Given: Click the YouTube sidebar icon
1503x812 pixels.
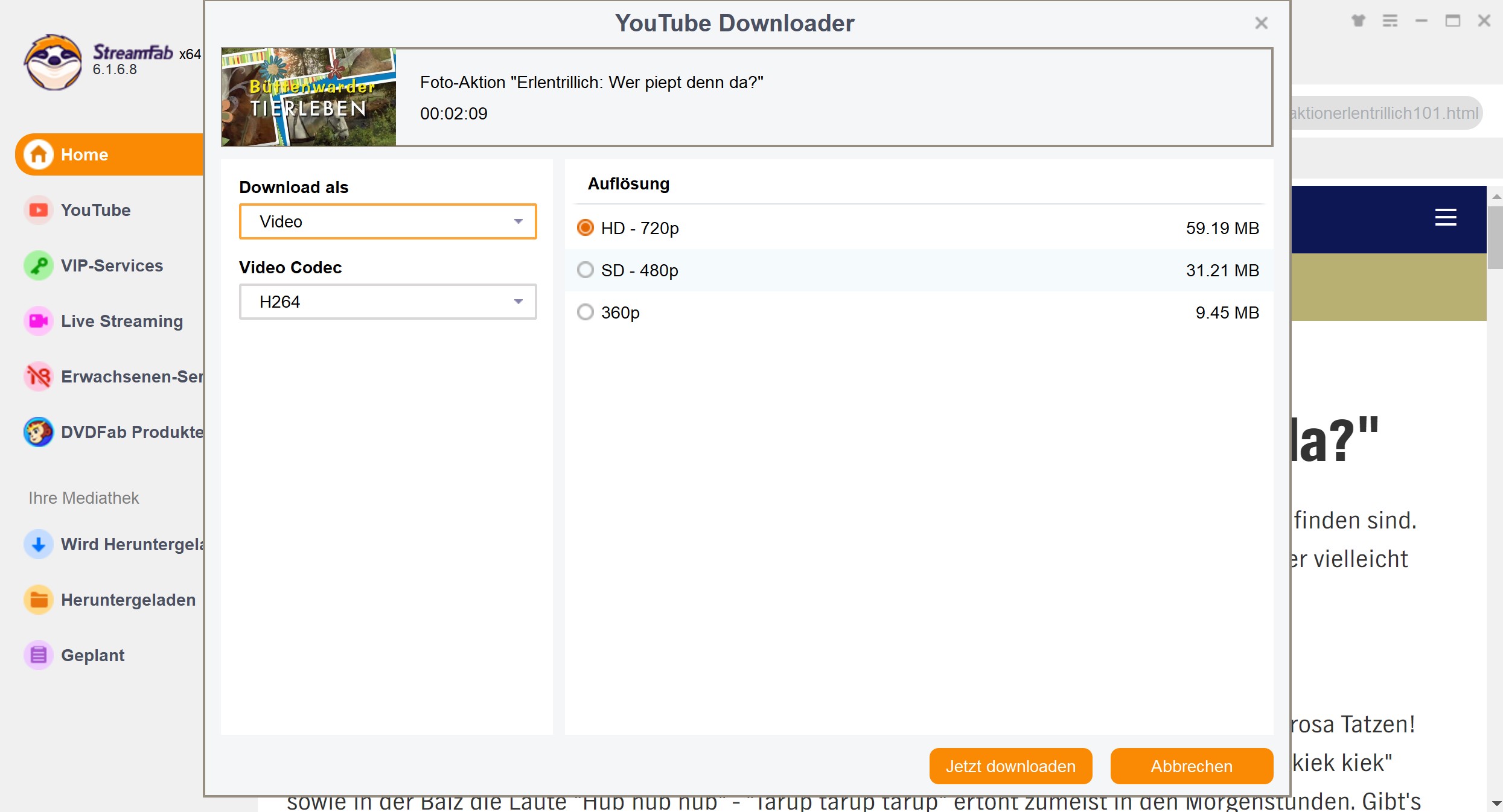Looking at the screenshot, I should pyautogui.click(x=39, y=210).
